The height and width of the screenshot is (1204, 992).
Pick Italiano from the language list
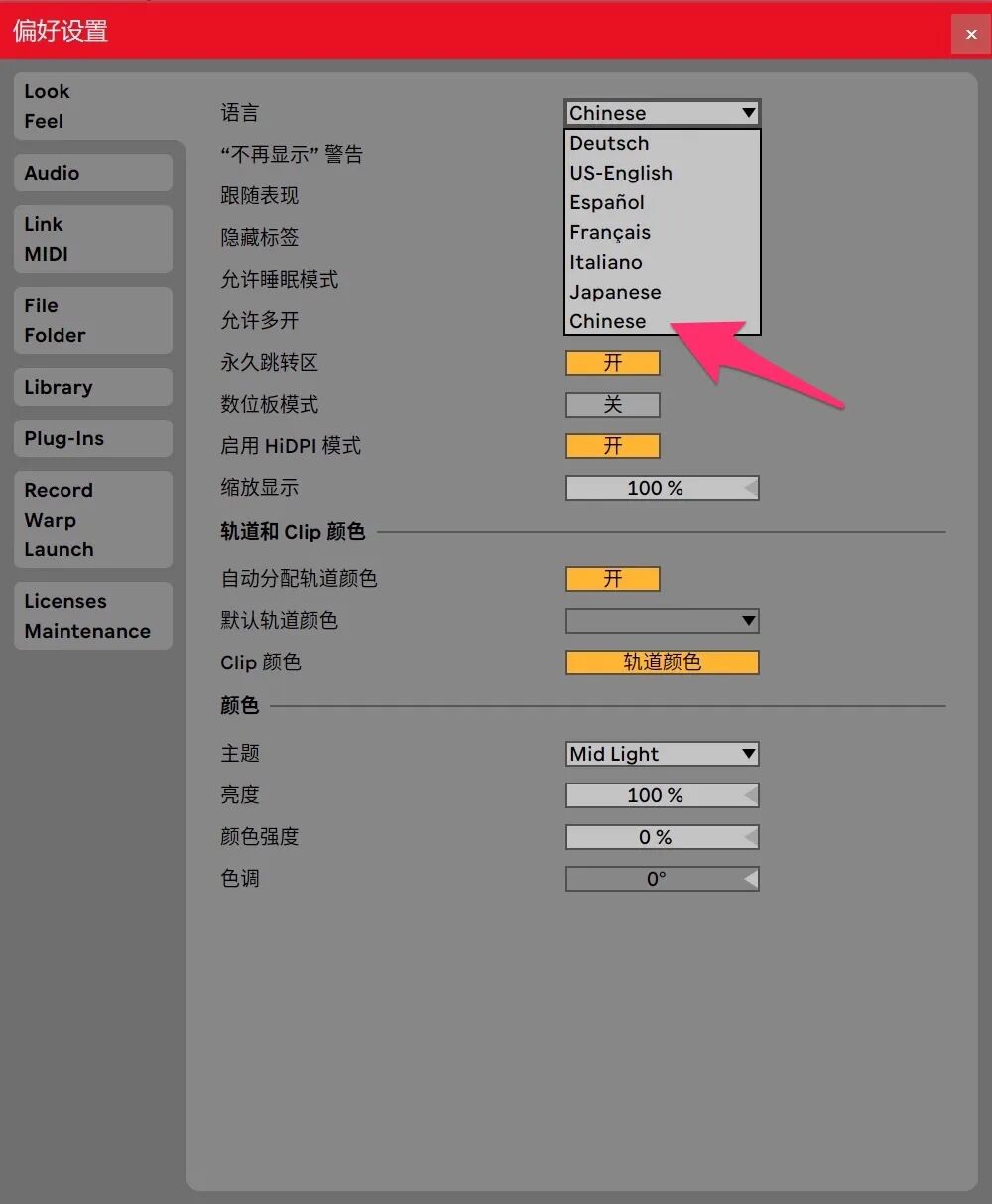pos(663,262)
